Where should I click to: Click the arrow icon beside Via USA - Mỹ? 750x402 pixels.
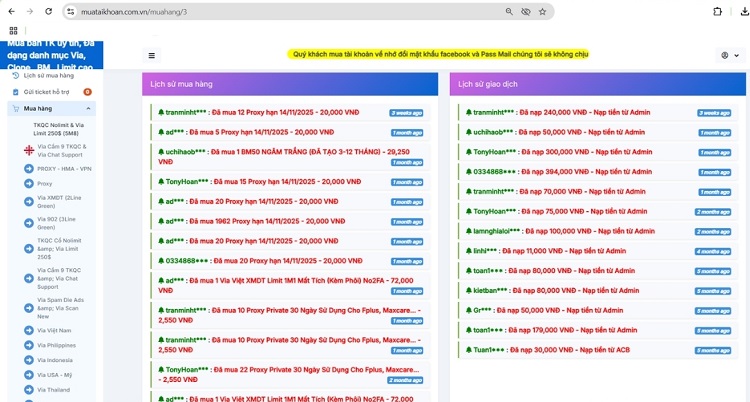click(x=29, y=375)
